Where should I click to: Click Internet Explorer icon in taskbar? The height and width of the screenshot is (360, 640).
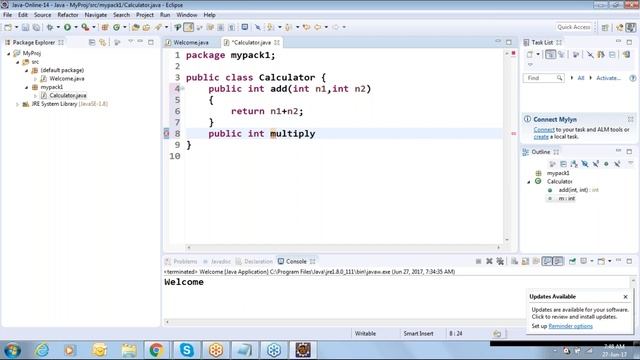42,350
